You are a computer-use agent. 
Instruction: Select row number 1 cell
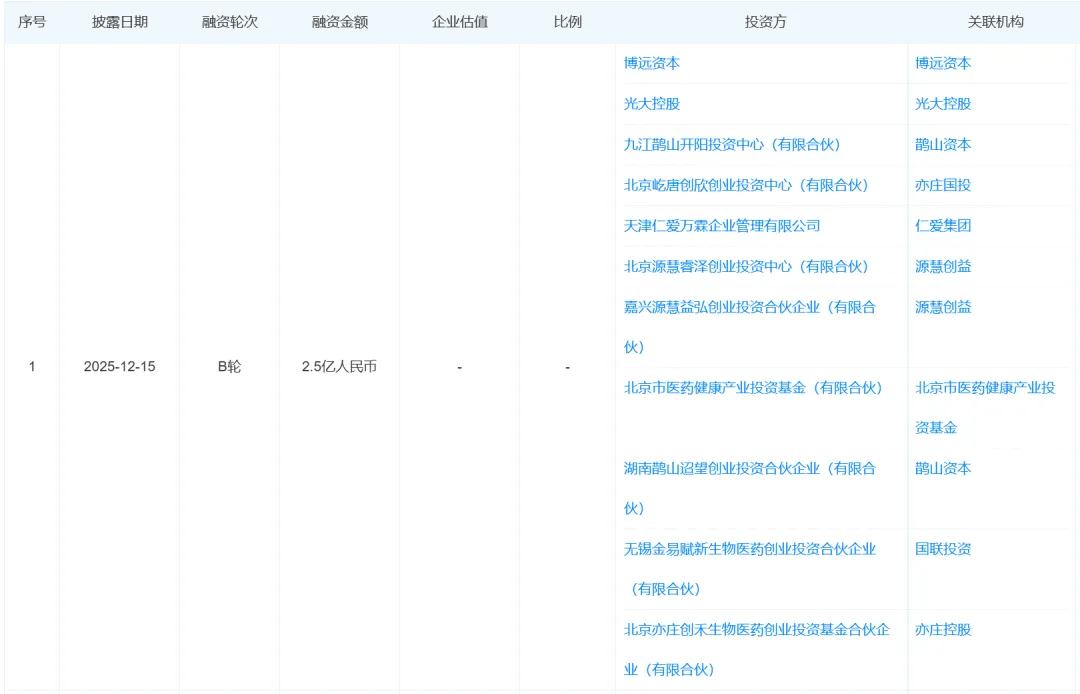pos(32,367)
